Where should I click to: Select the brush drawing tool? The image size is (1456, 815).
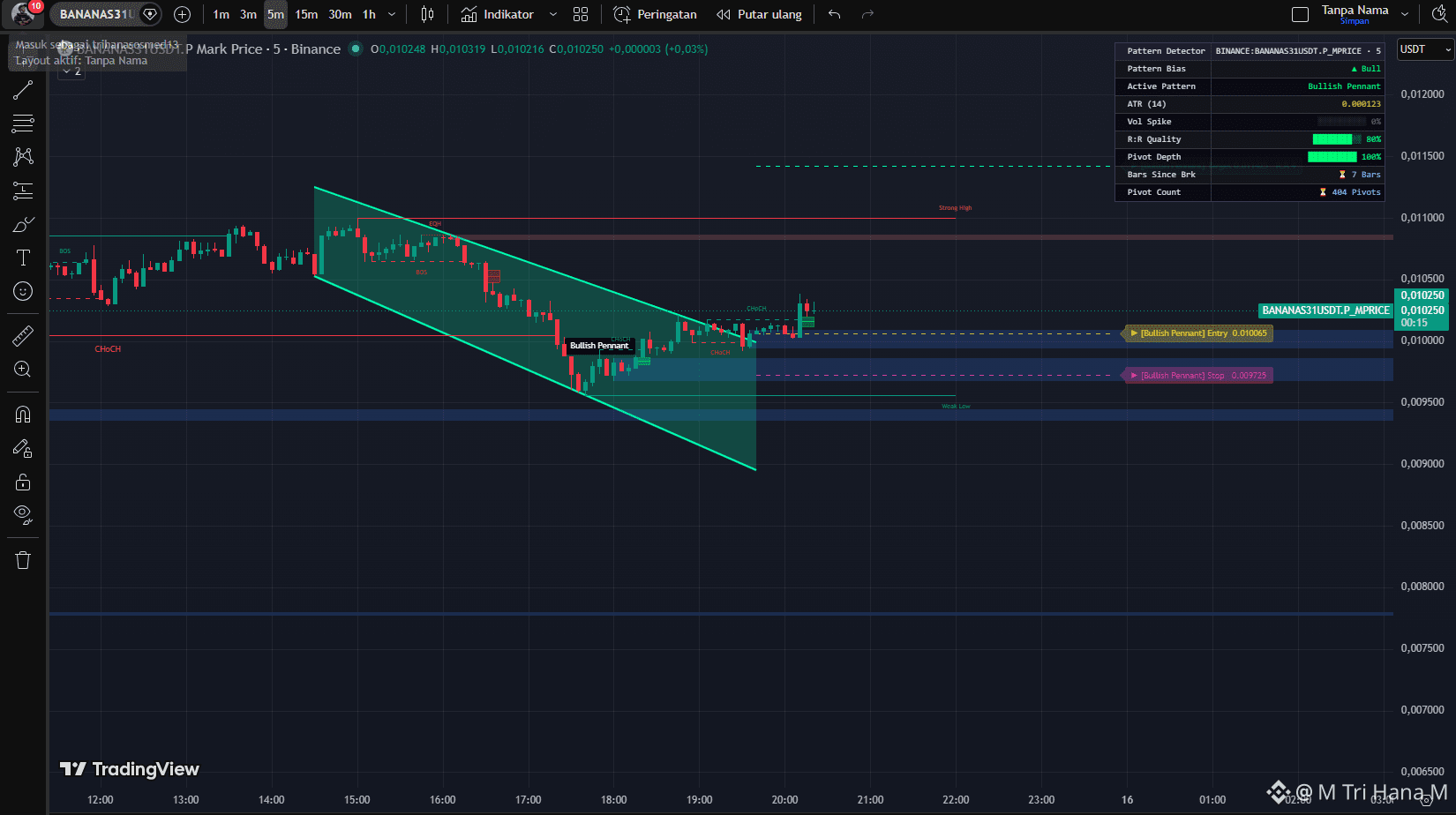[x=23, y=224]
